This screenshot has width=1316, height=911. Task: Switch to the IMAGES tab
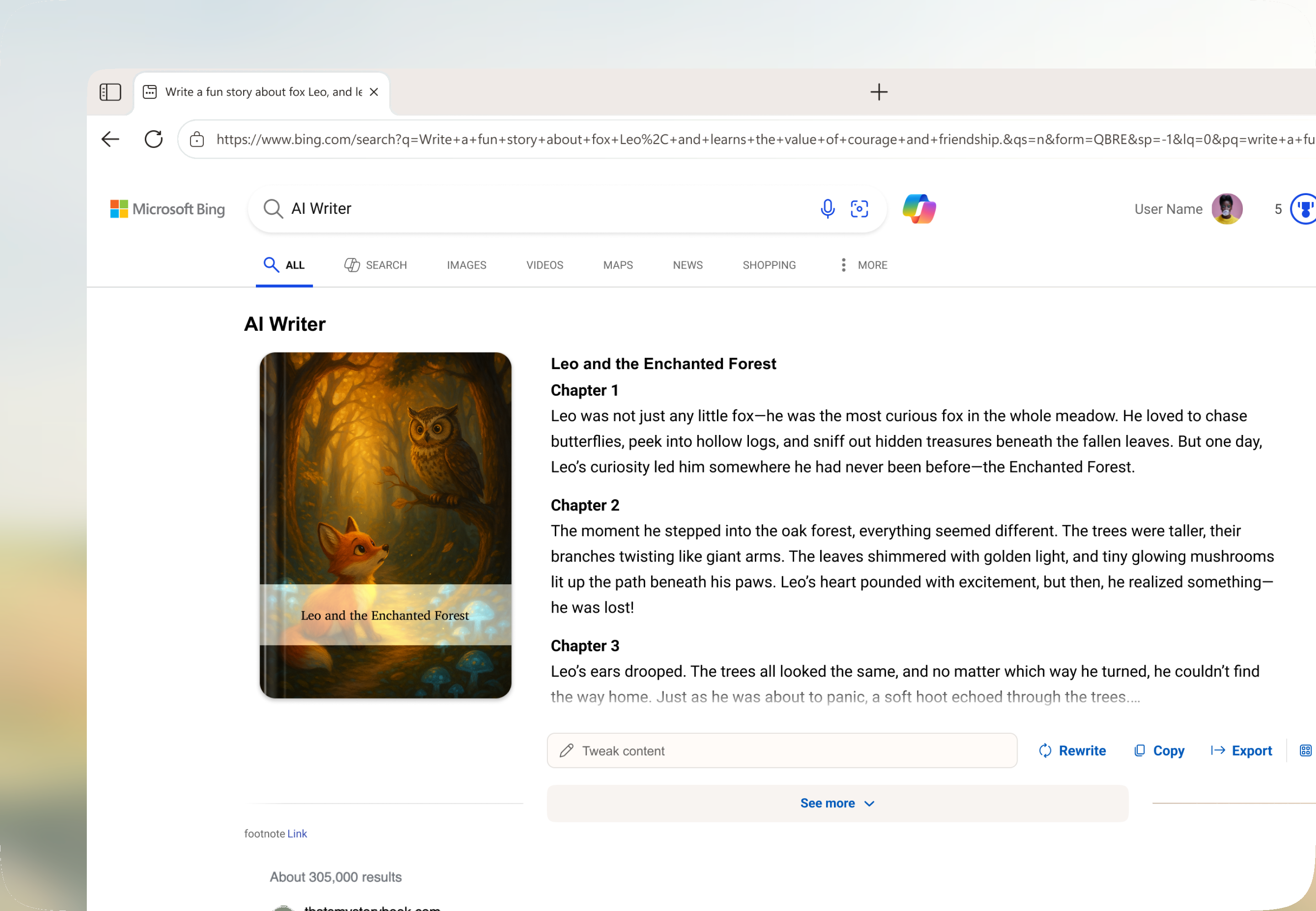click(x=467, y=265)
